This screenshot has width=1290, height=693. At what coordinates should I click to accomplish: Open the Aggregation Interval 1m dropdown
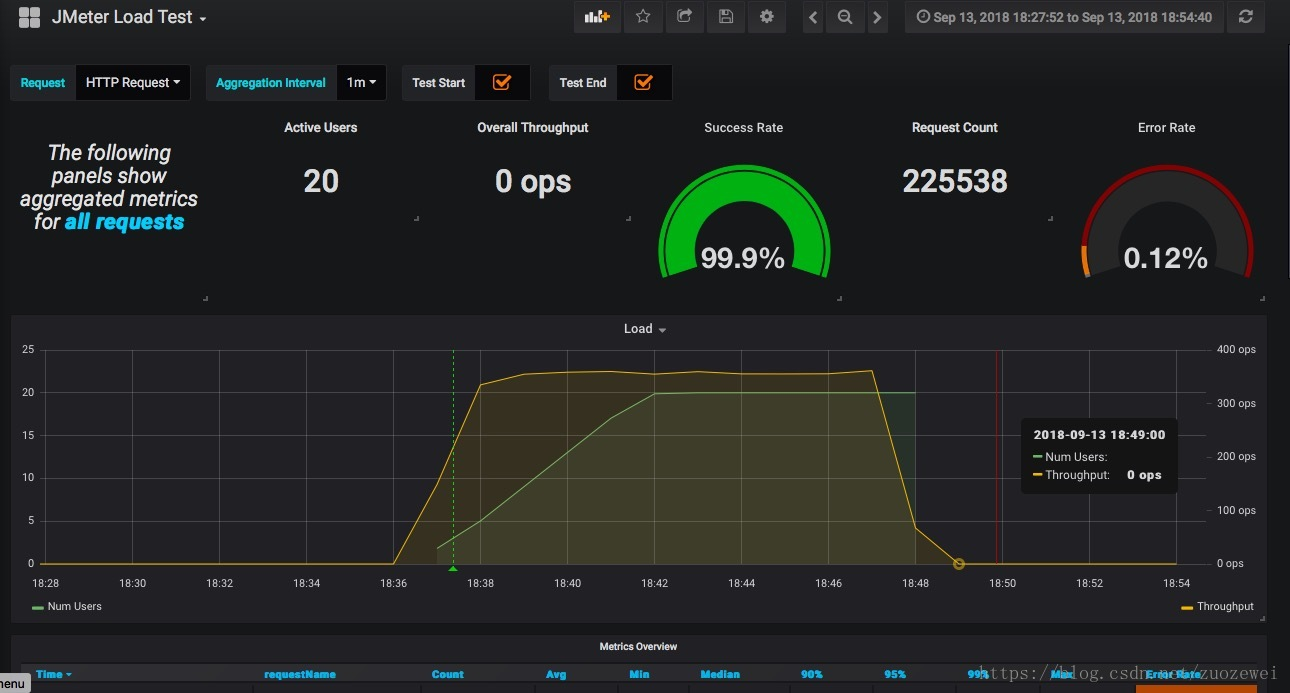(x=361, y=83)
